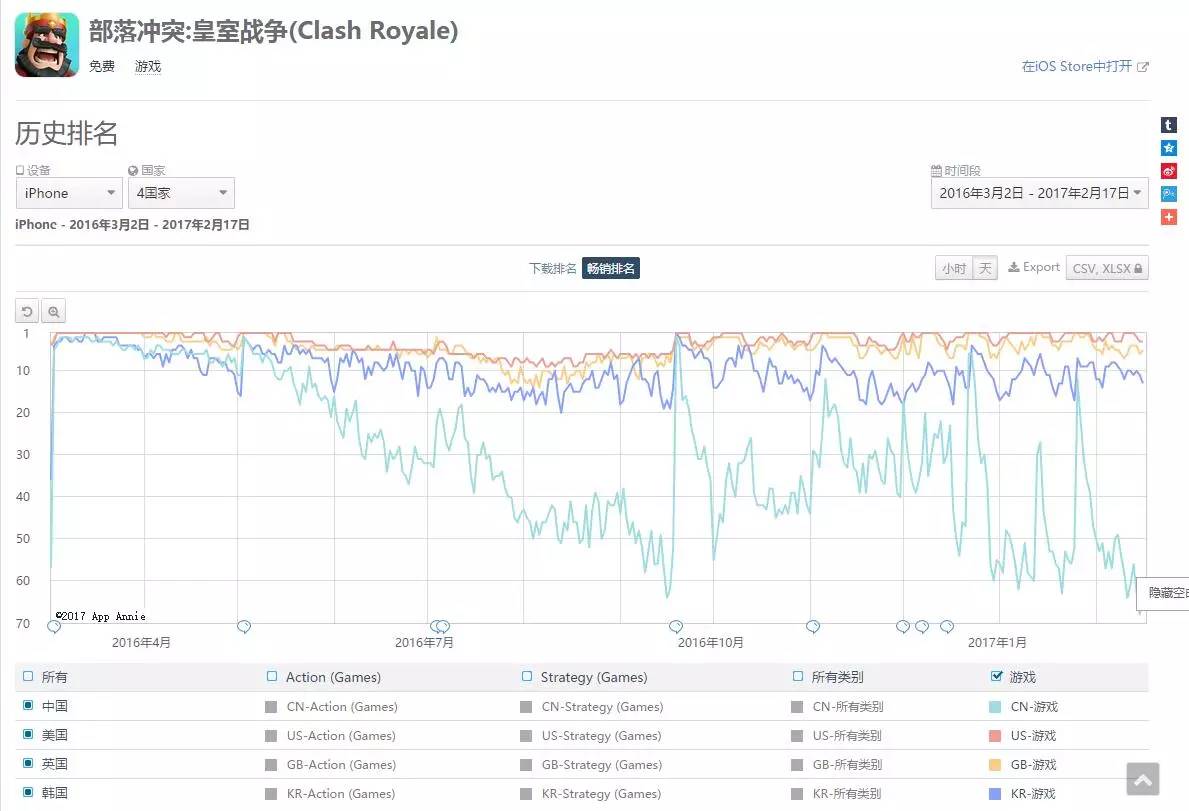Viewport: 1189px width, 811px height.
Task: Toggle the 英国 country checkbox
Action: coord(28,763)
